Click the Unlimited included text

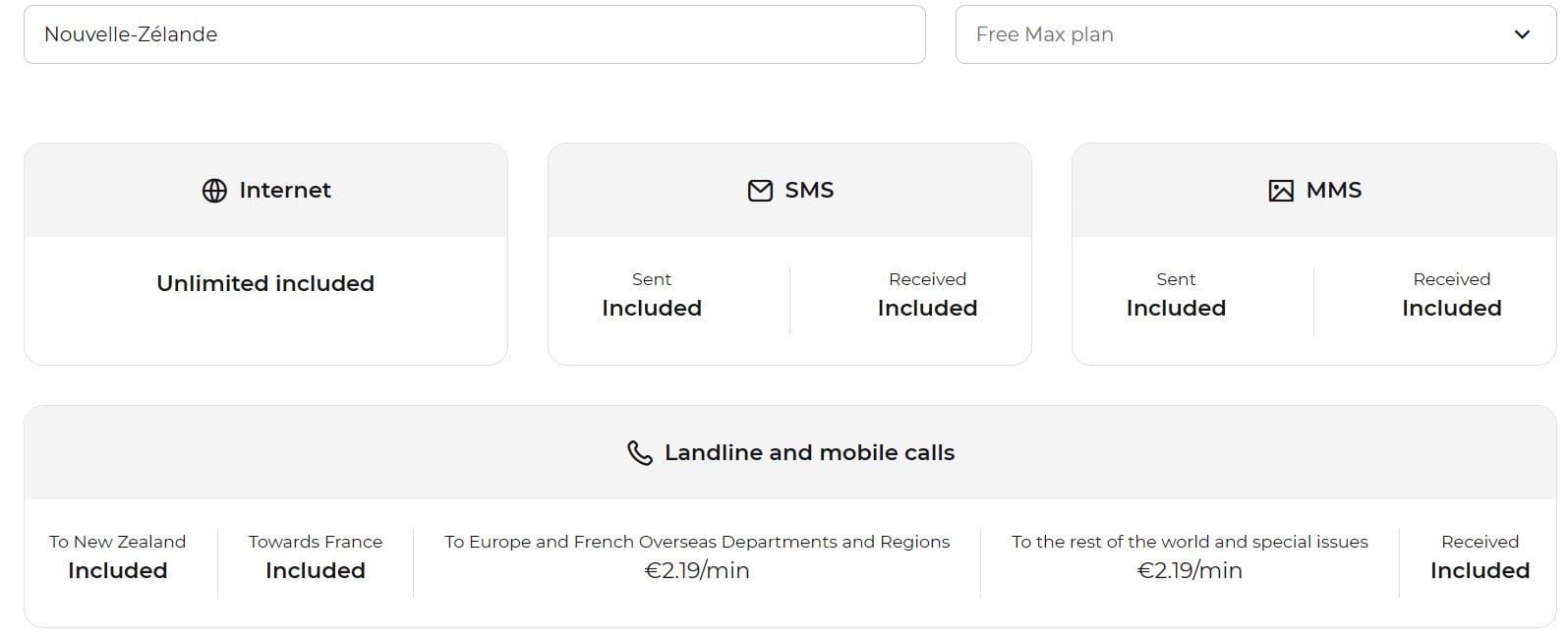[265, 284]
